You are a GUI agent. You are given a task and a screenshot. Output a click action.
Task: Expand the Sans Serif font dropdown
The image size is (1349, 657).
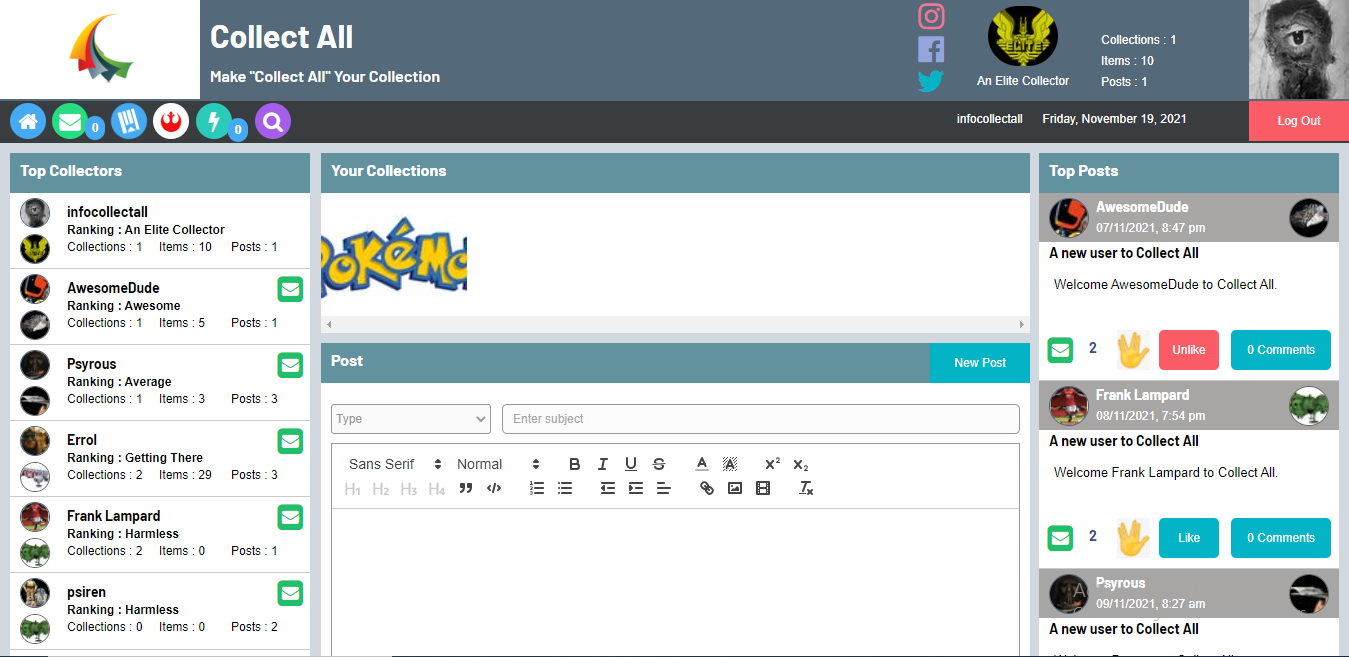coord(395,464)
